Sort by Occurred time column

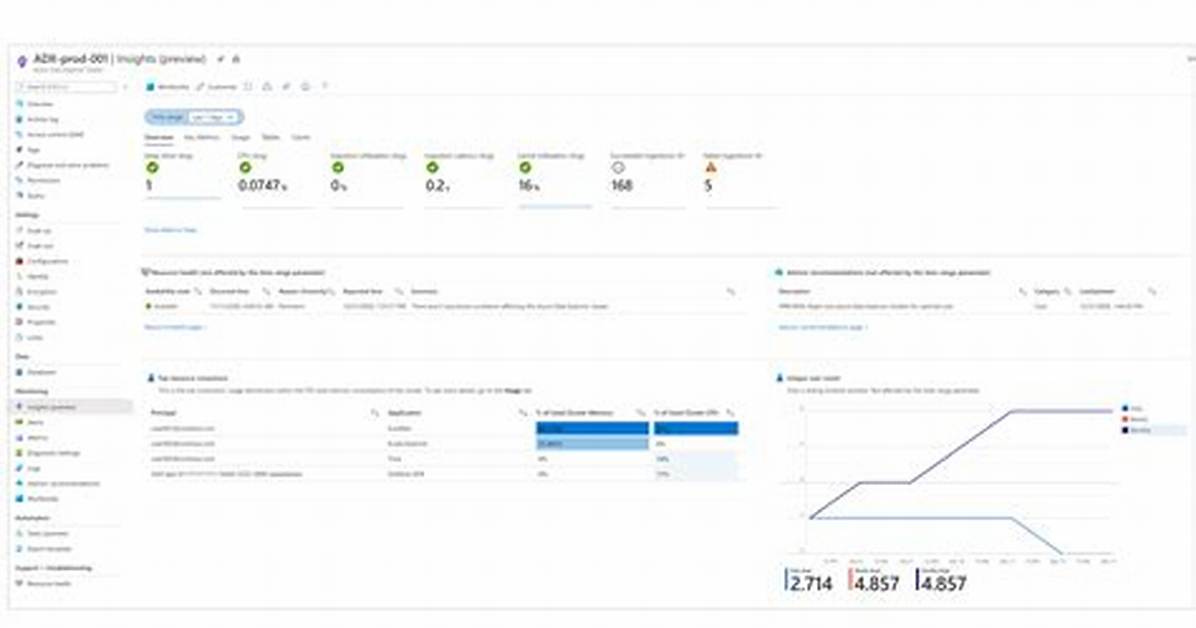click(x=230, y=291)
